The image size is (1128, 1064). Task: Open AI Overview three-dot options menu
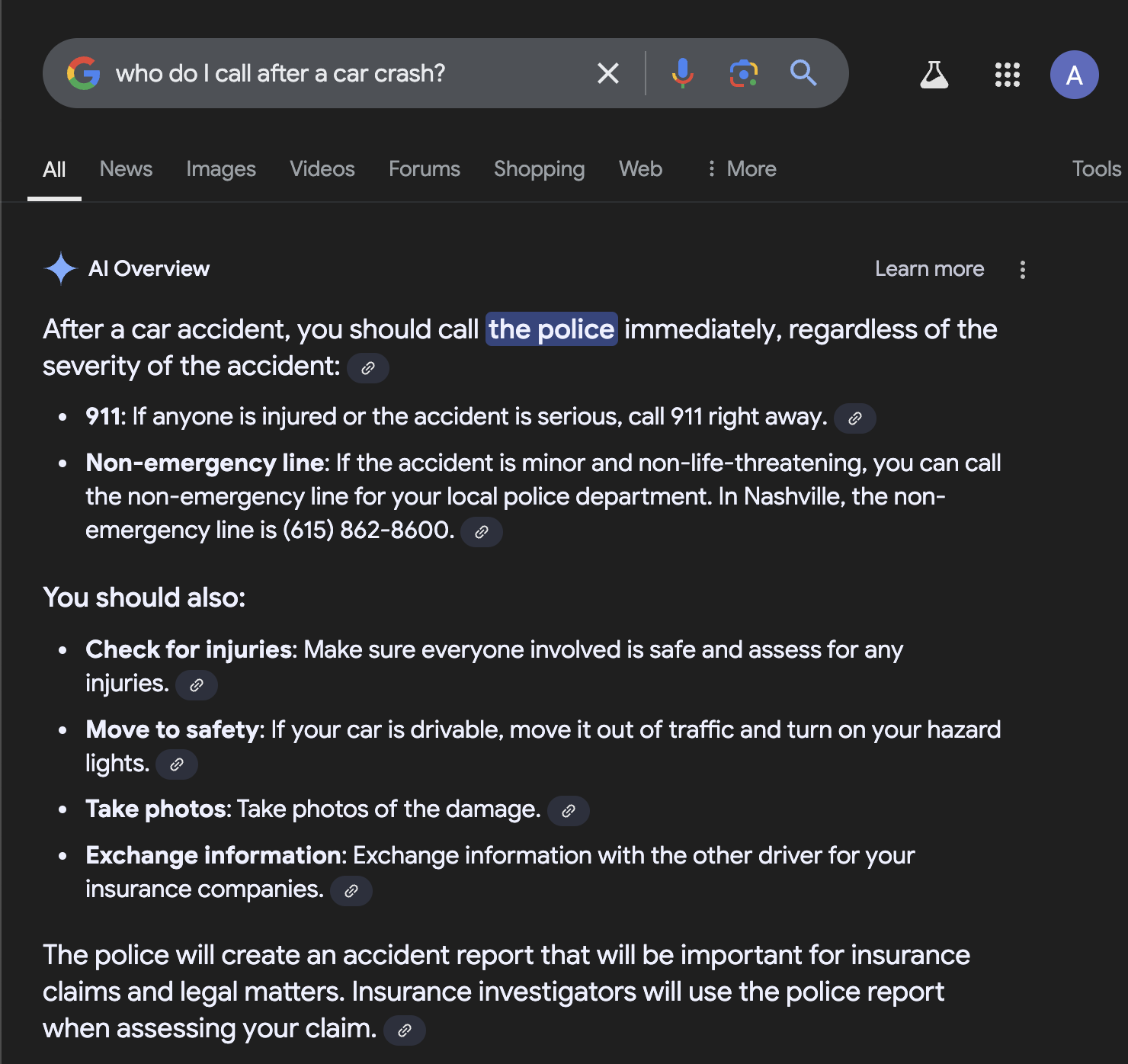click(1023, 270)
